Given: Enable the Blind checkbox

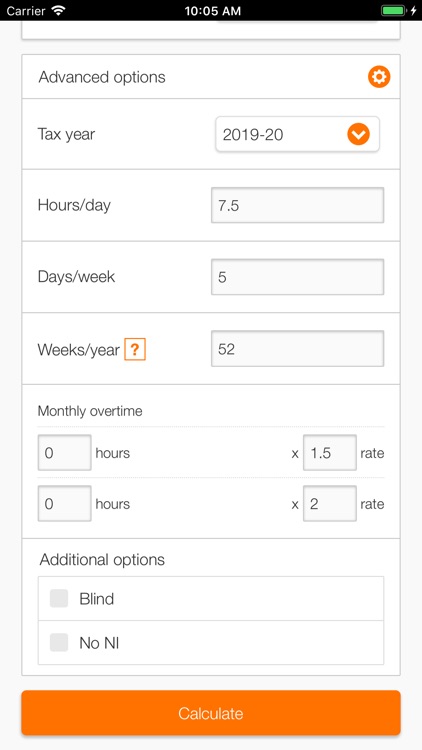Looking at the screenshot, I should 59,598.
